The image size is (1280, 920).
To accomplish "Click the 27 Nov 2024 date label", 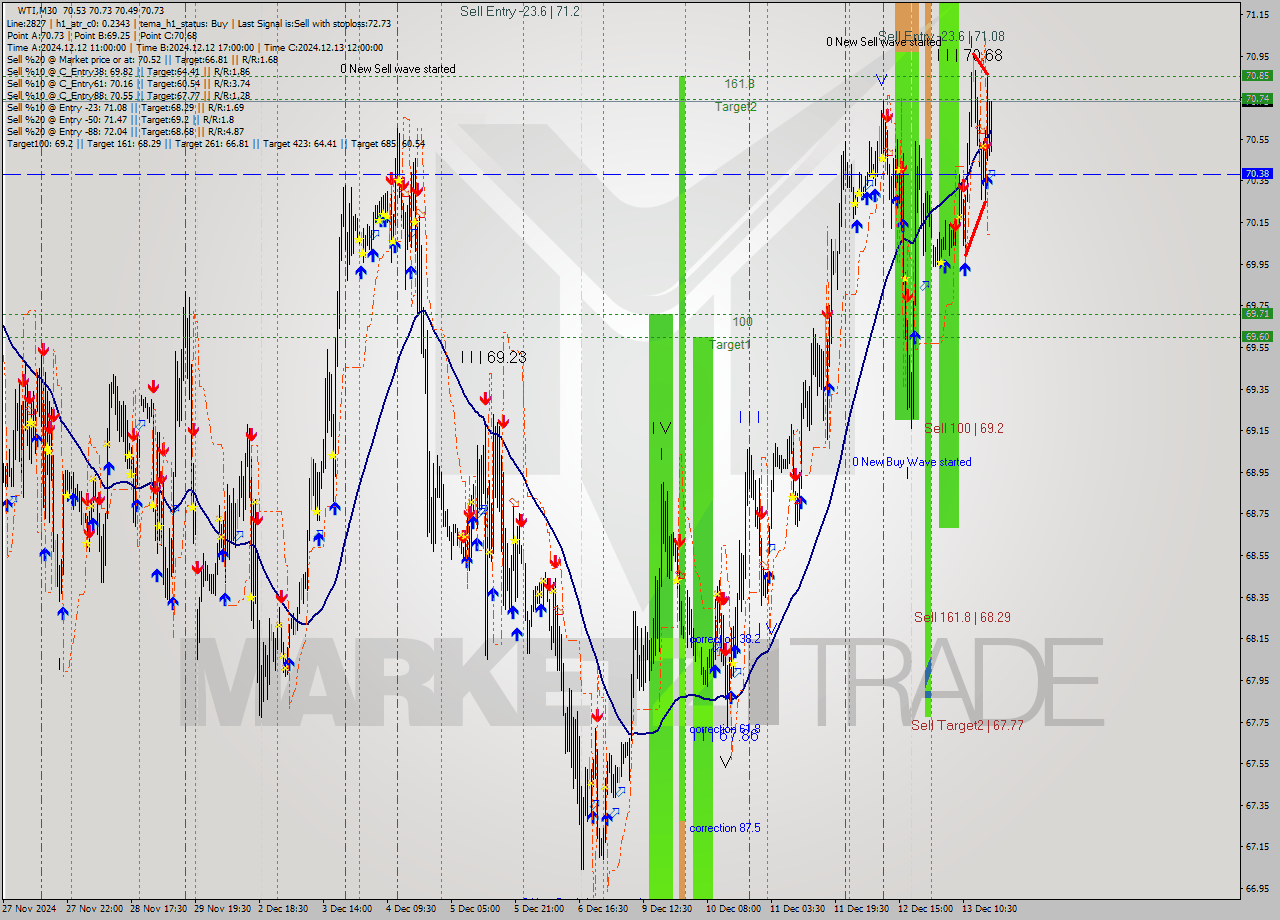I will [28, 909].
